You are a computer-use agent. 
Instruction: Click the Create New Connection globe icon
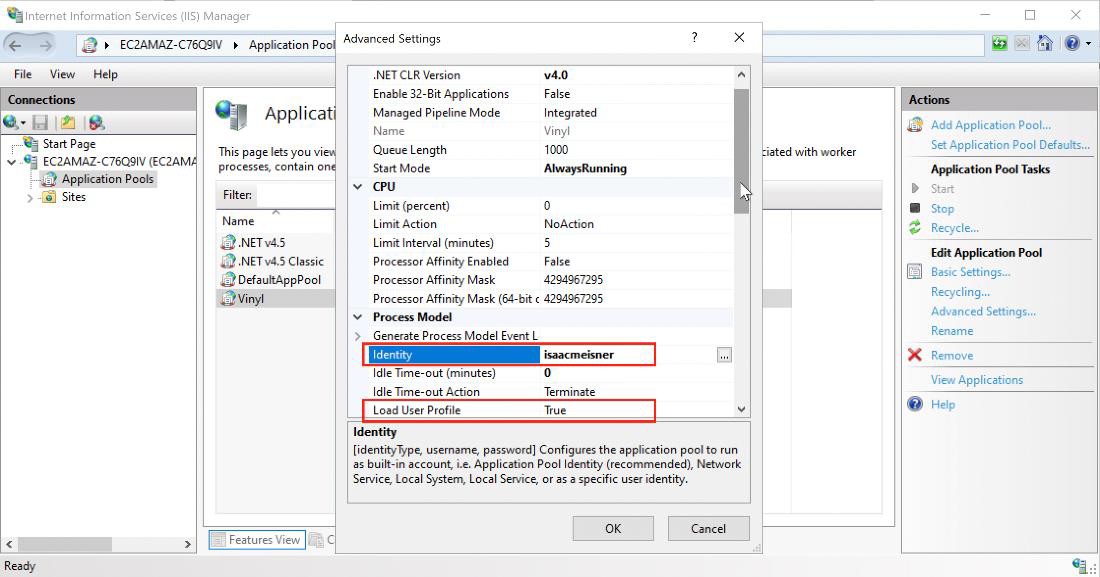pyautogui.click(x=12, y=122)
